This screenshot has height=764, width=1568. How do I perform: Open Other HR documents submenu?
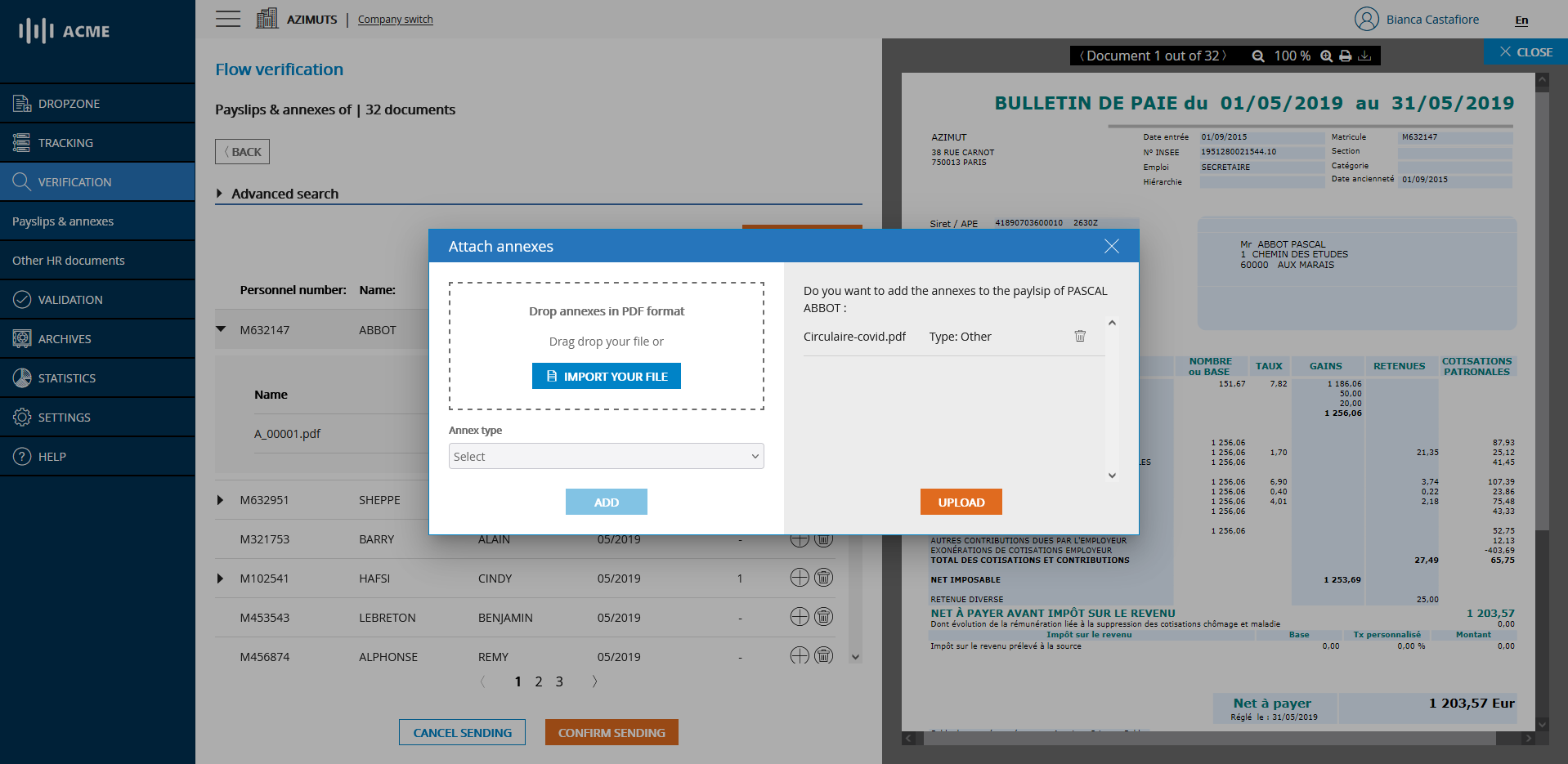coord(69,261)
